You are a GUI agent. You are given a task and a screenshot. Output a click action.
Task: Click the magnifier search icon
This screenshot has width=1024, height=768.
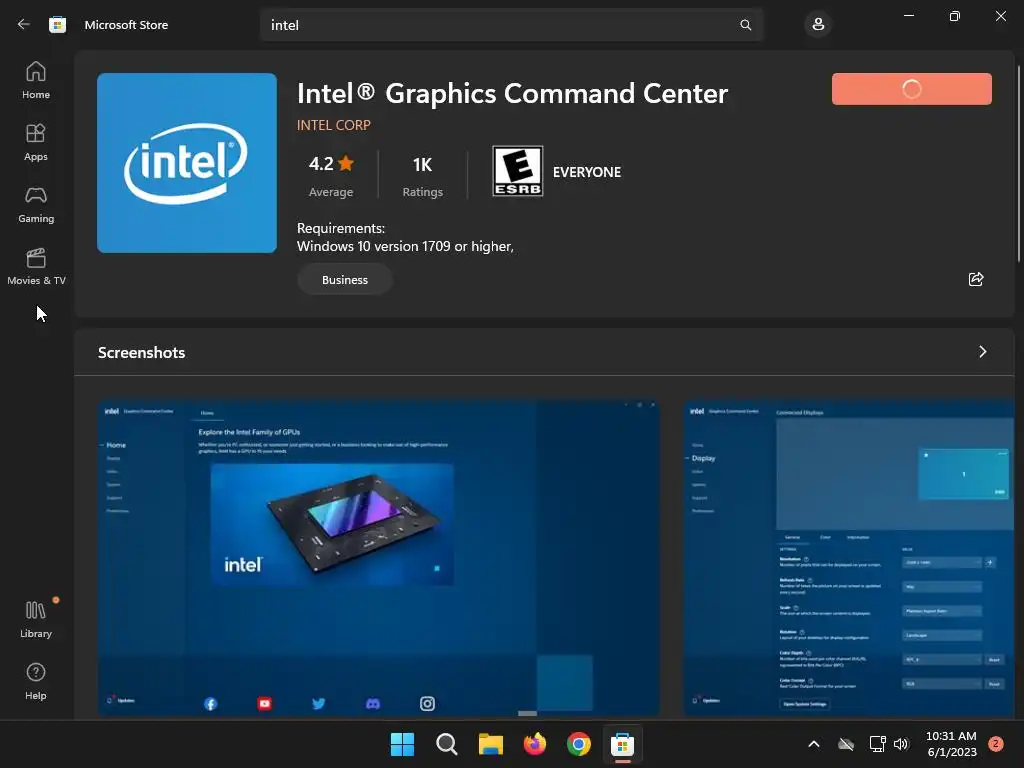(x=745, y=25)
